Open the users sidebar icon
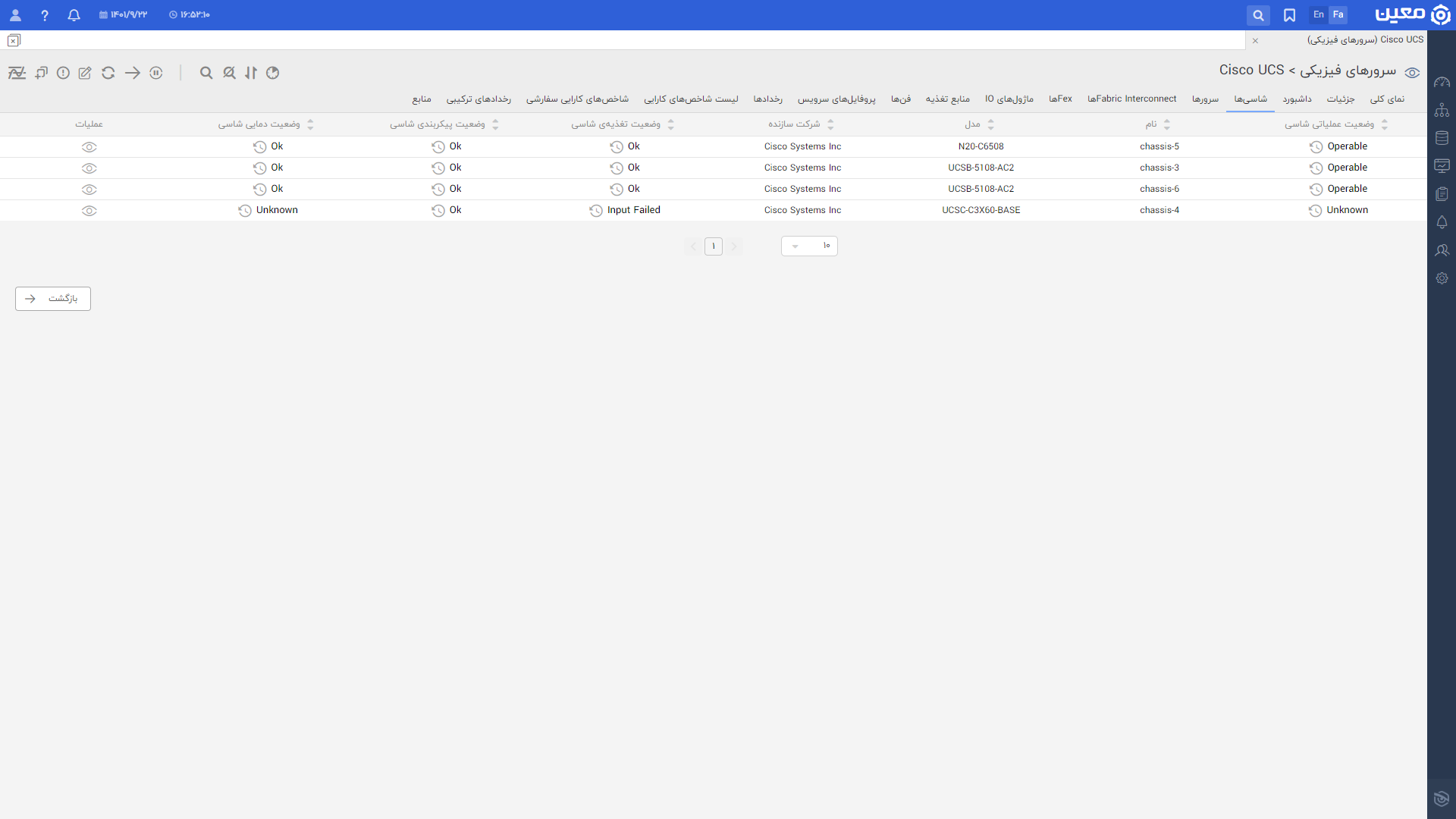The width and height of the screenshot is (1456, 819). pyautogui.click(x=1442, y=250)
